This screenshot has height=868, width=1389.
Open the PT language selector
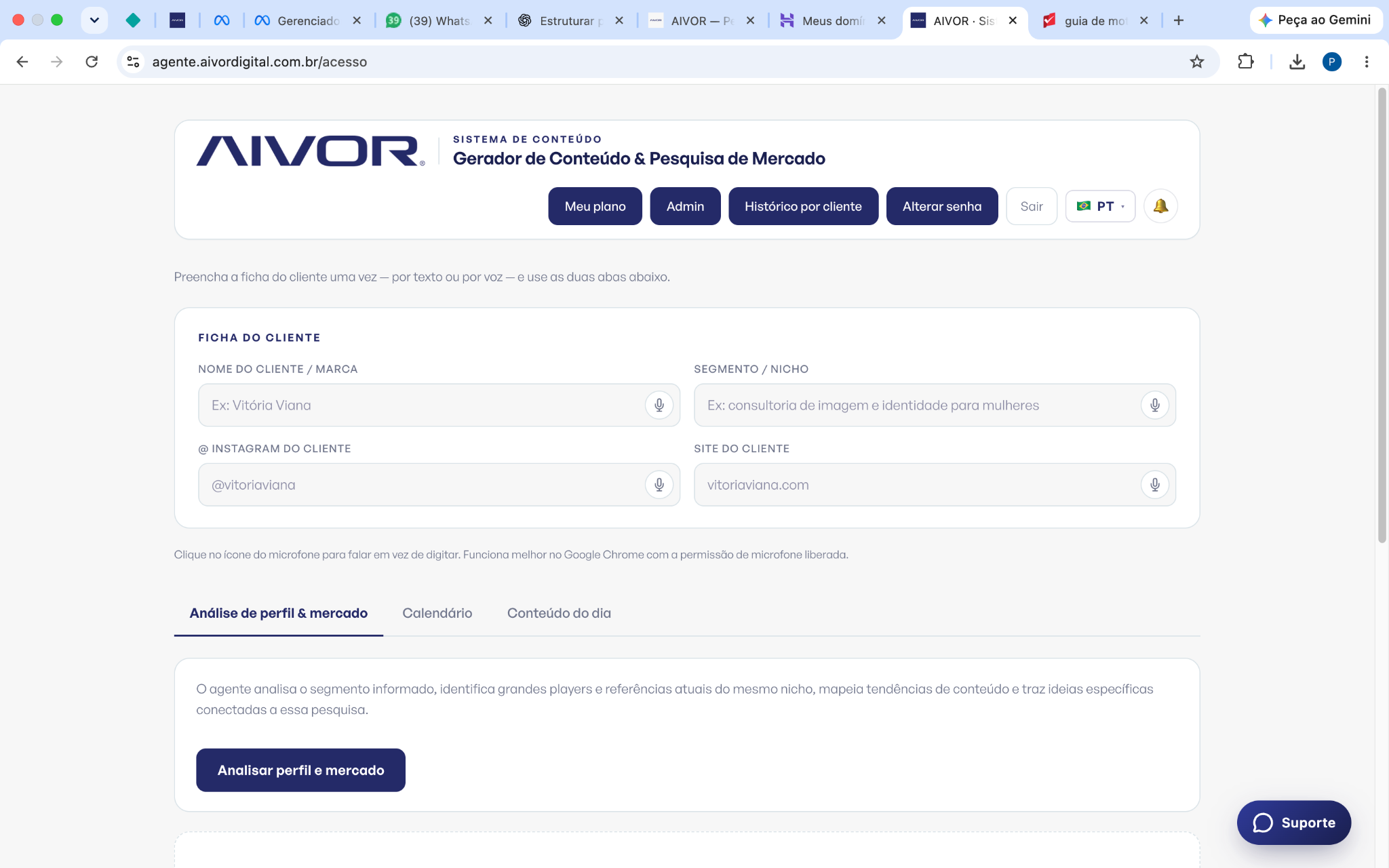[x=1100, y=206]
